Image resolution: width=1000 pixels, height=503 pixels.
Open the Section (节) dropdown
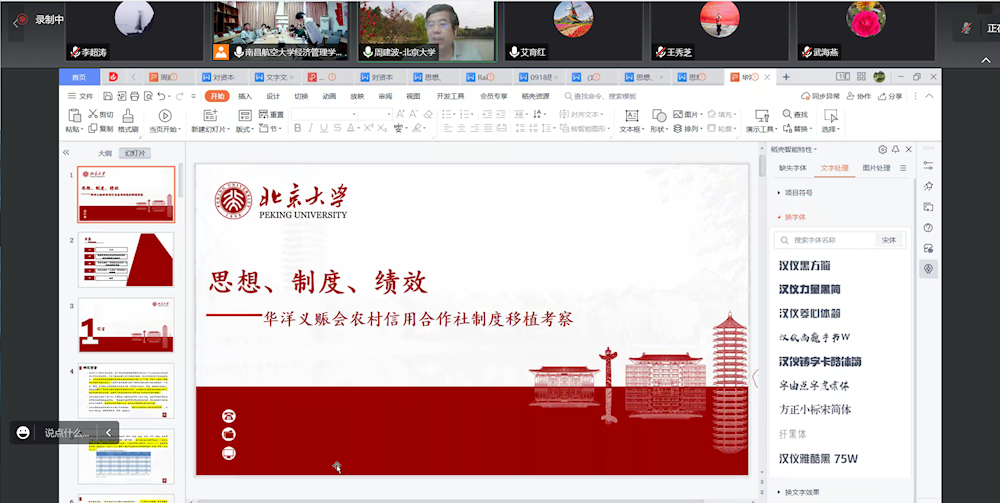(x=270, y=128)
